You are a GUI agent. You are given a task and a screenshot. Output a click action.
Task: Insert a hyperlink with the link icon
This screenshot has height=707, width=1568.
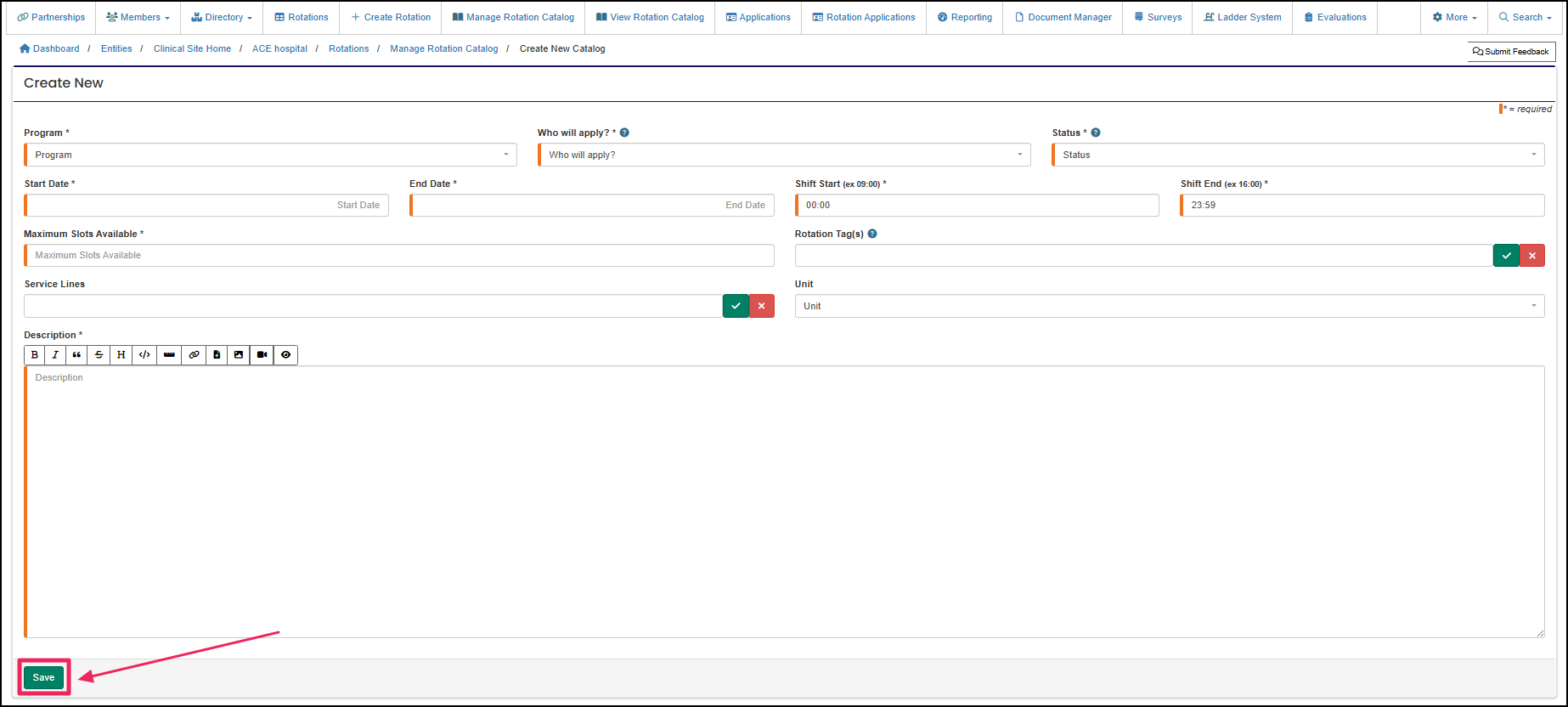(194, 354)
